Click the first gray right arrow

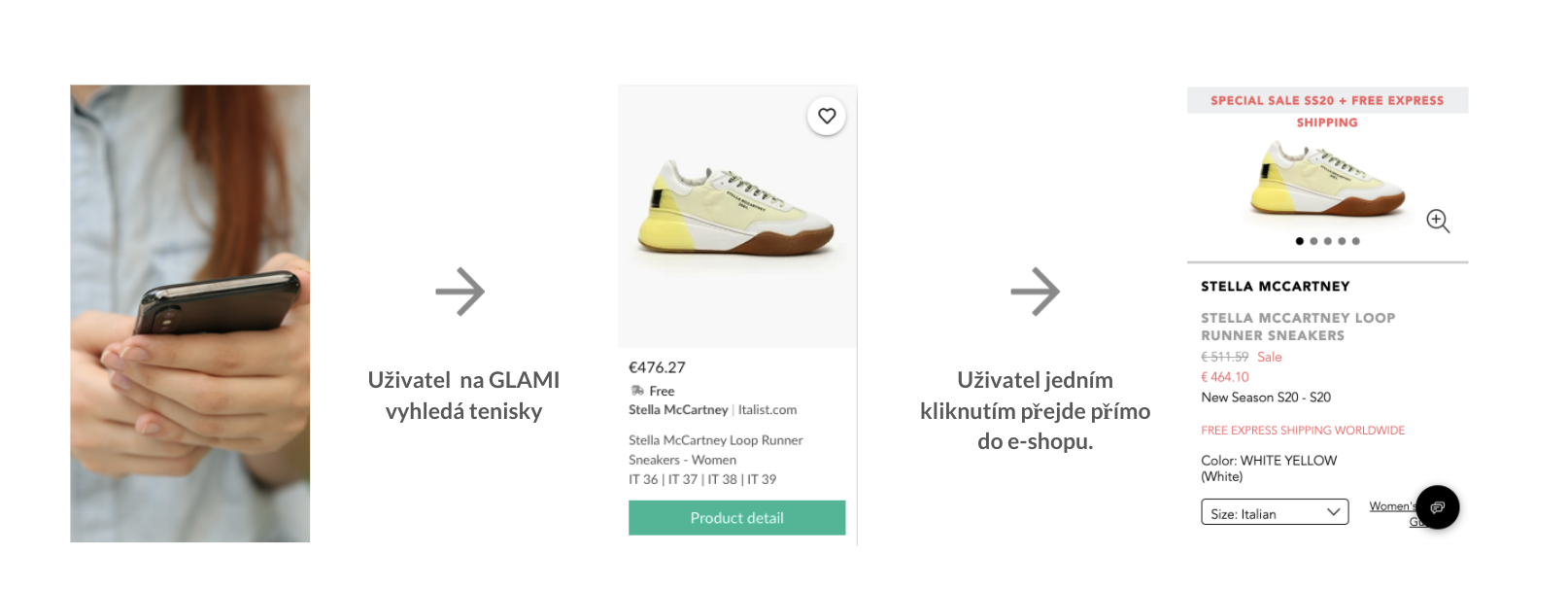[x=460, y=292]
